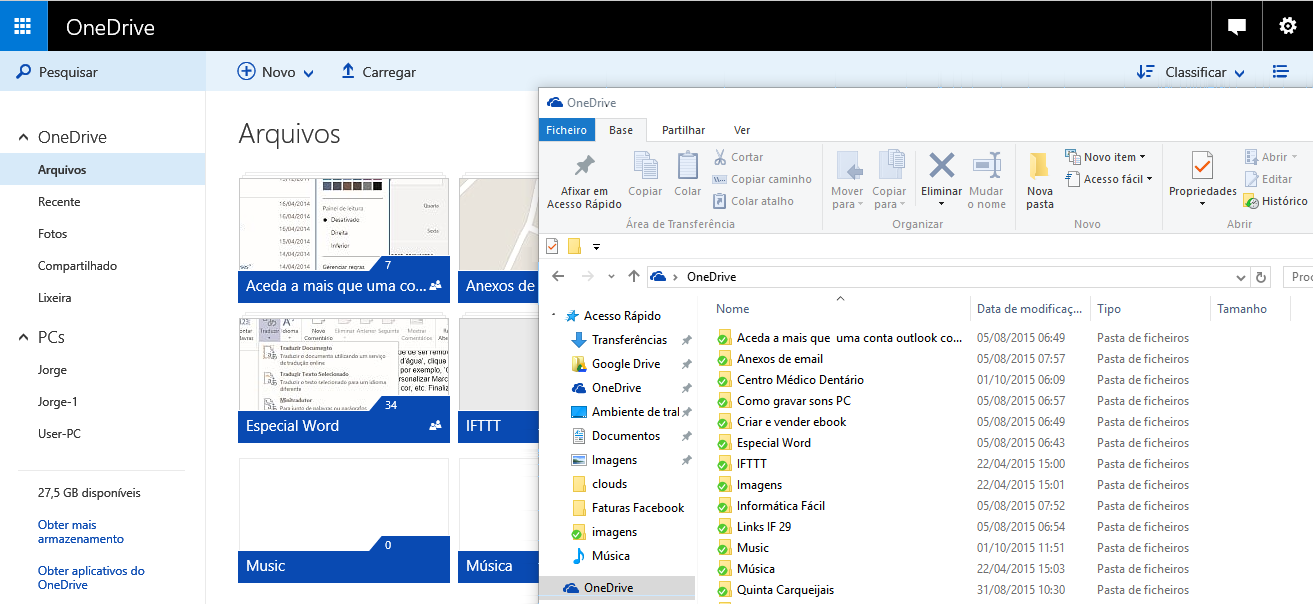
Task: Go up one level with the up arrow
Action: click(633, 277)
